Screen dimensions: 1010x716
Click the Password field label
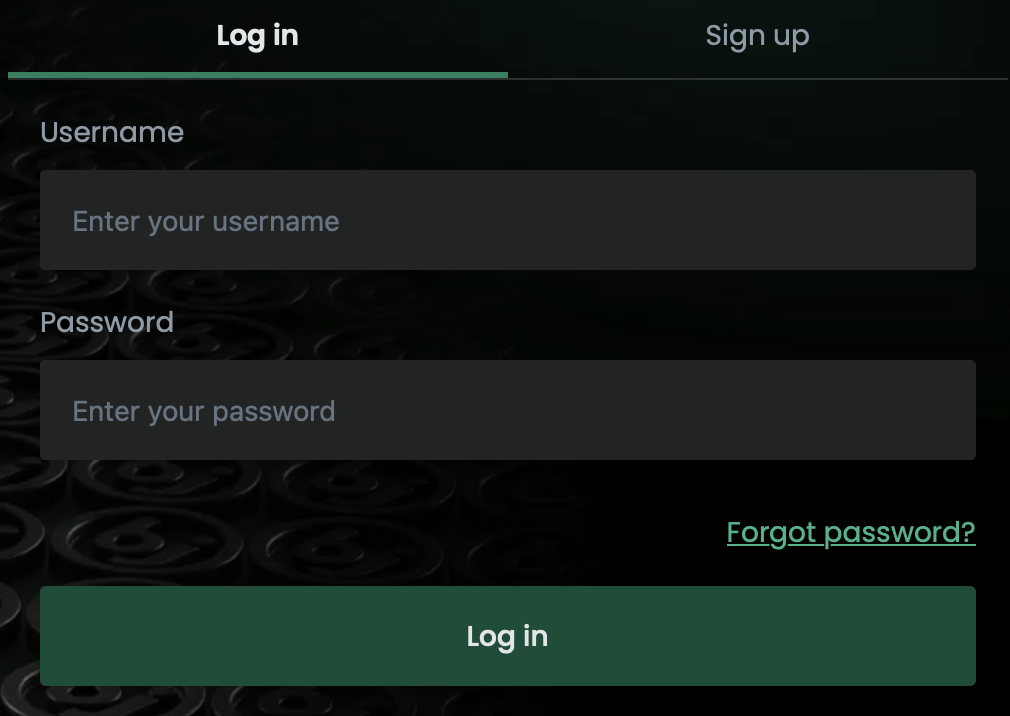click(x=106, y=322)
